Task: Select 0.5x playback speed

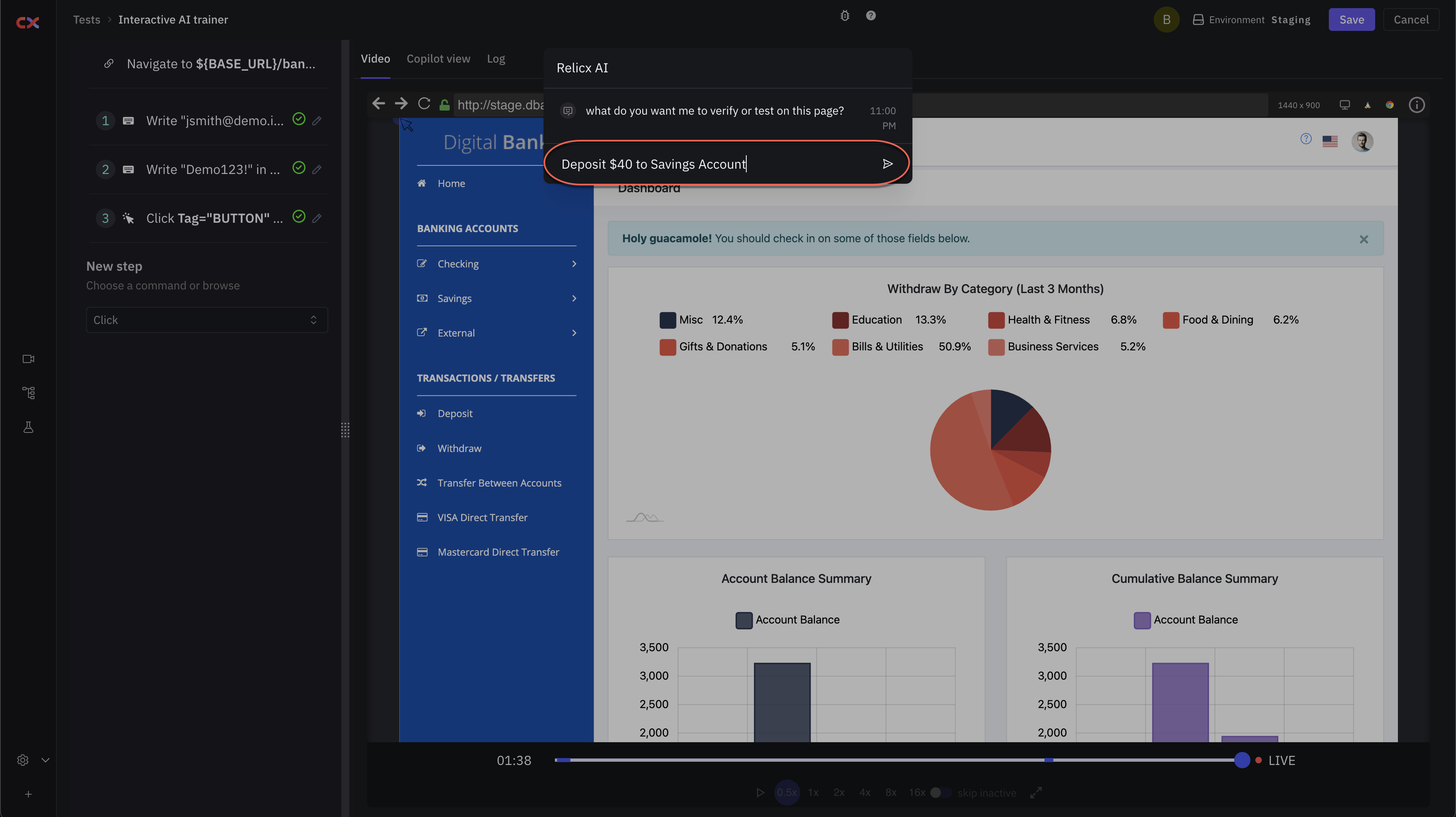Action: [787, 793]
